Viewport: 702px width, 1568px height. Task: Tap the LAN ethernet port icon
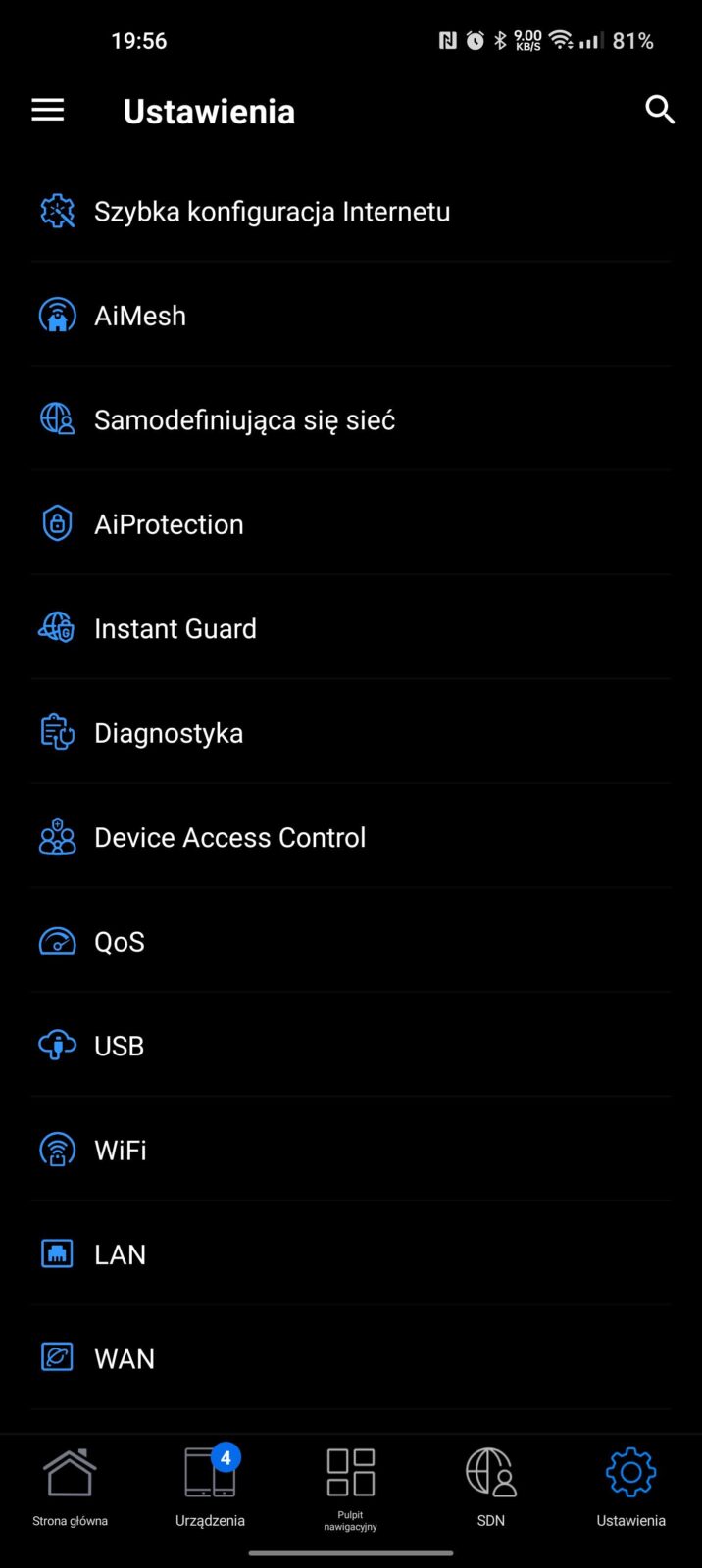click(57, 1254)
